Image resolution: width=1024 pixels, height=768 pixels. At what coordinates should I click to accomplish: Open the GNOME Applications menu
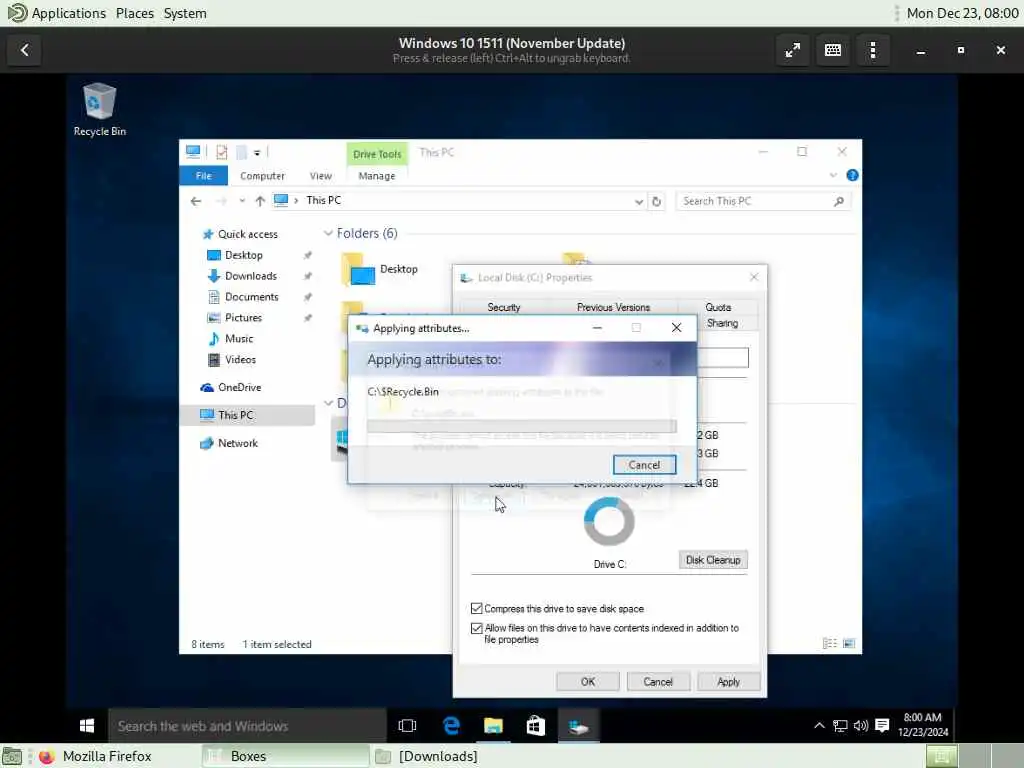pos(56,13)
